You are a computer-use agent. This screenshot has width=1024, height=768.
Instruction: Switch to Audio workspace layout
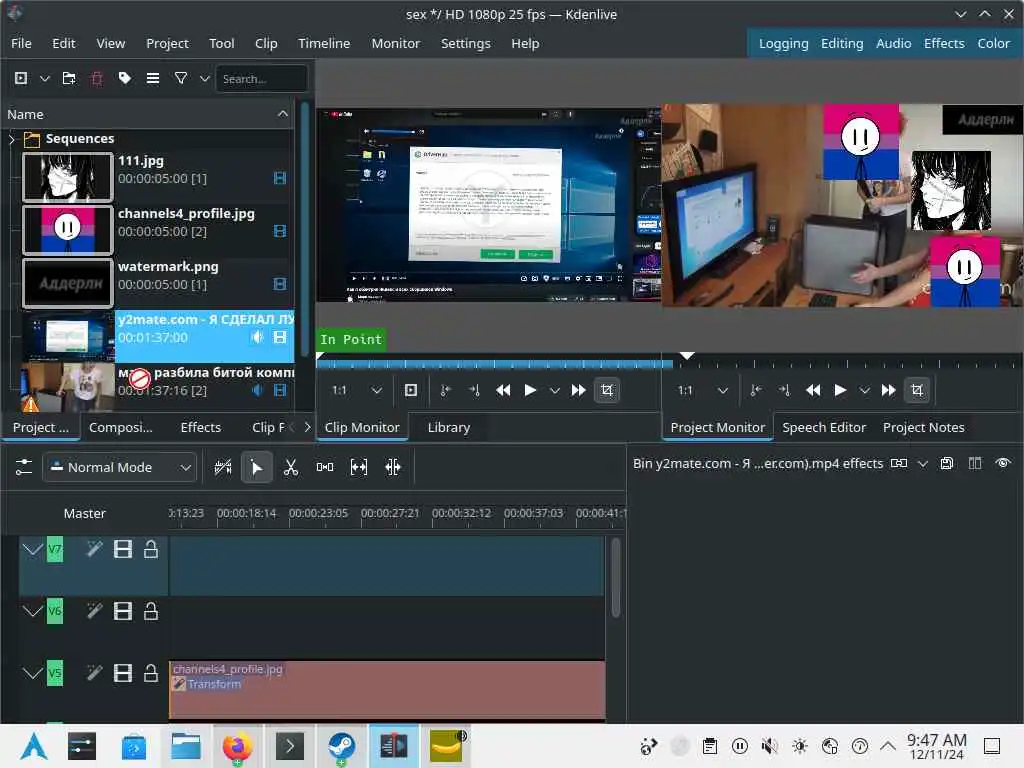coord(893,43)
